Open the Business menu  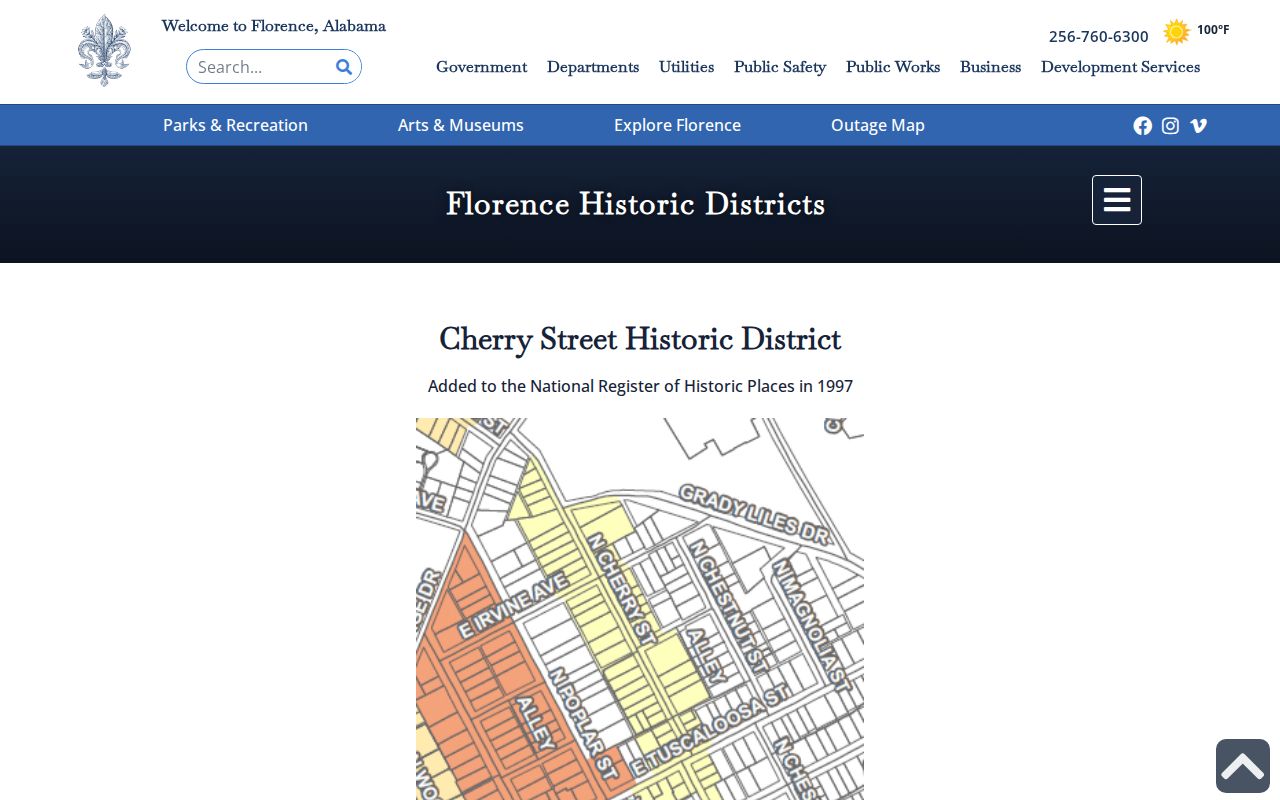991,67
